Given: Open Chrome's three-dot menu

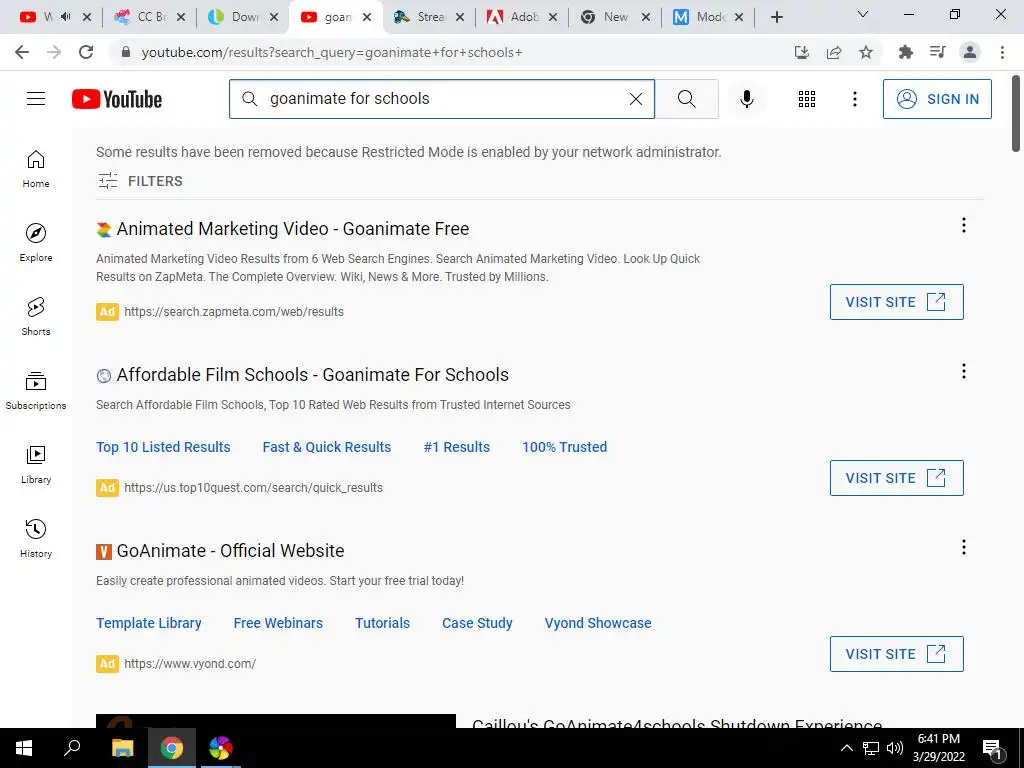Looking at the screenshot, I should click(x=1002, y=52).
